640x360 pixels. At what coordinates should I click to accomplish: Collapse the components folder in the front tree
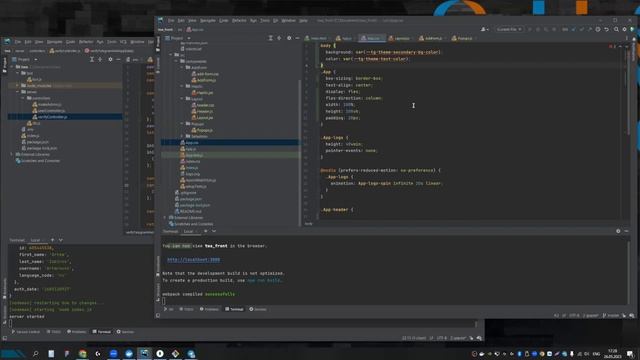click(x=177, y=61)
